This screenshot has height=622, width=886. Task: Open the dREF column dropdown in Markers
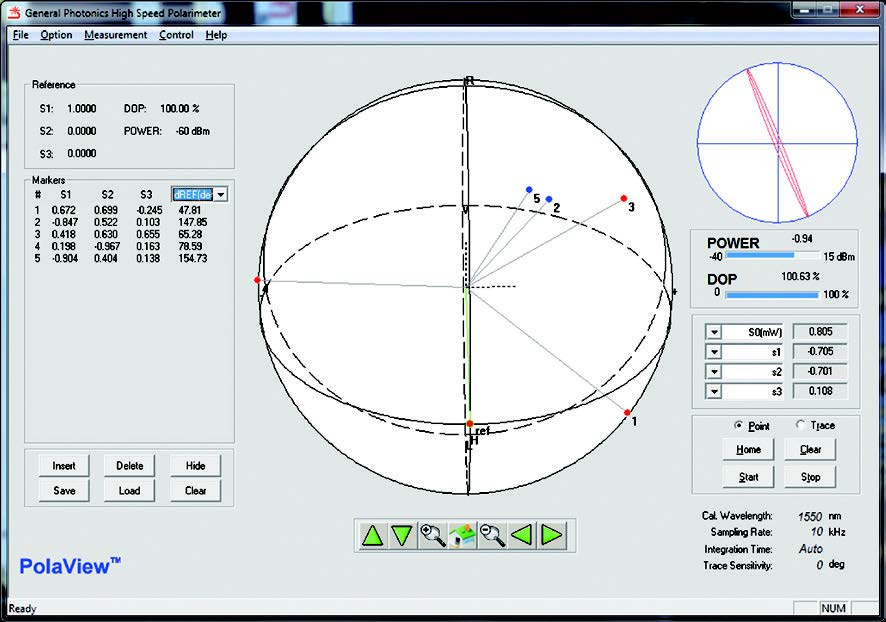click(x=220, y=195)
